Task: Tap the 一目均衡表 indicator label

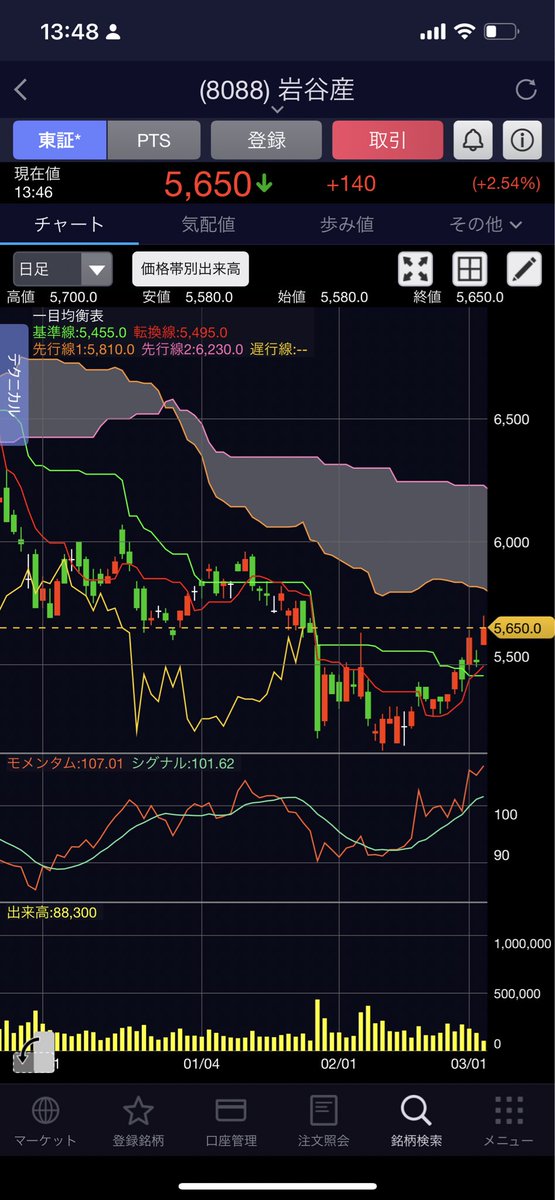Action: coord(66,317)
